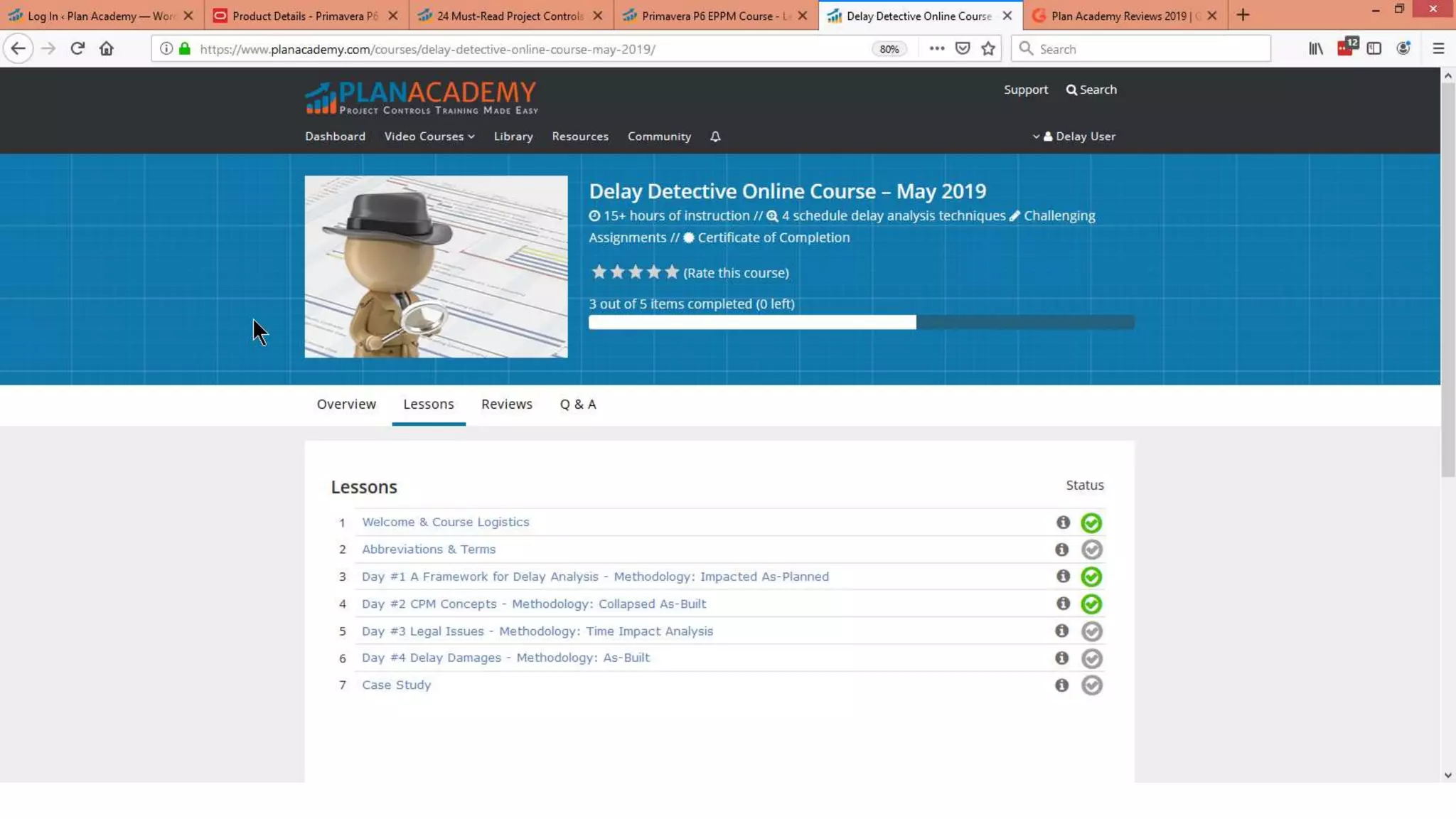Open Day #4 Delay Damages lesson link
The image size is (1456, 819).
tap(505, 658)
